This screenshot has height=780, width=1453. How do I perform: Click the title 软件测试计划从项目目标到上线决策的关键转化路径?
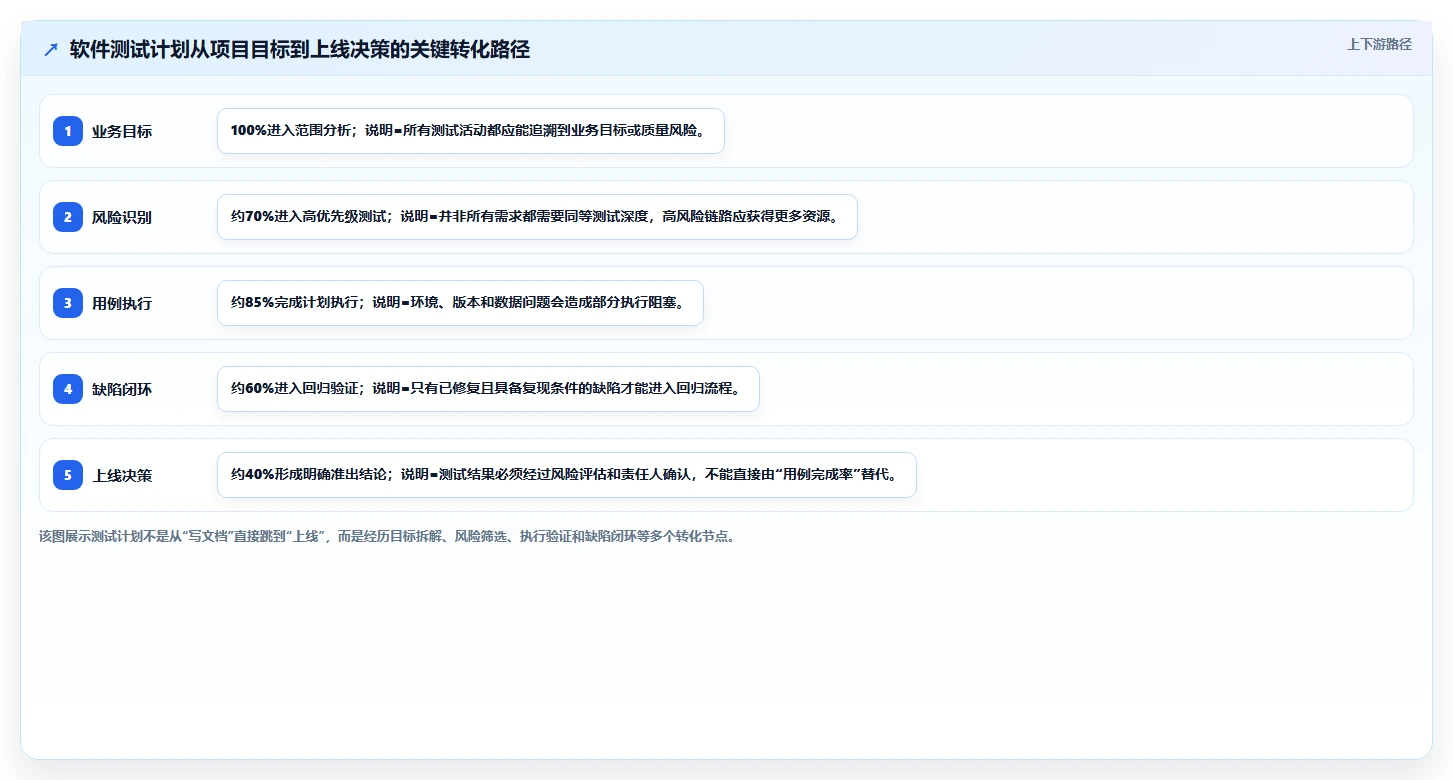click(x=300, y=50)
